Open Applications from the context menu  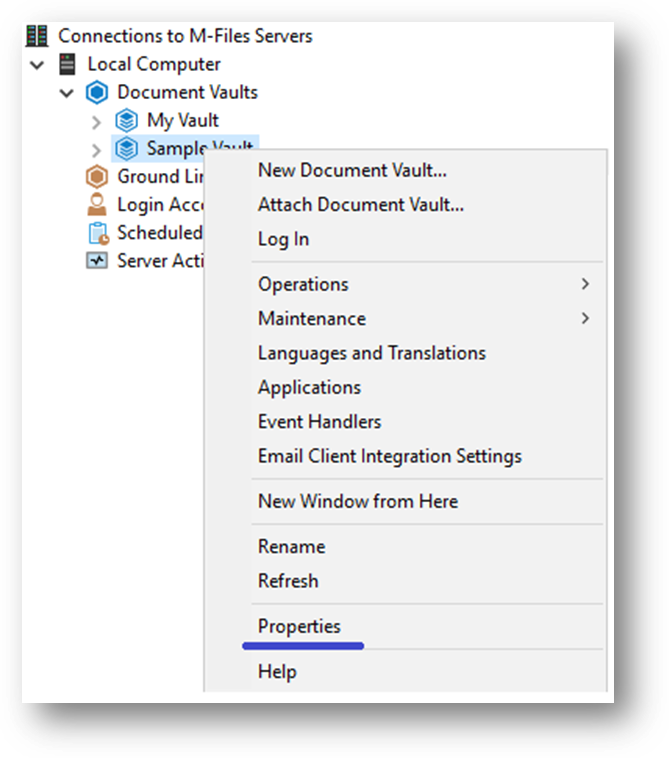tap(309, 388)
